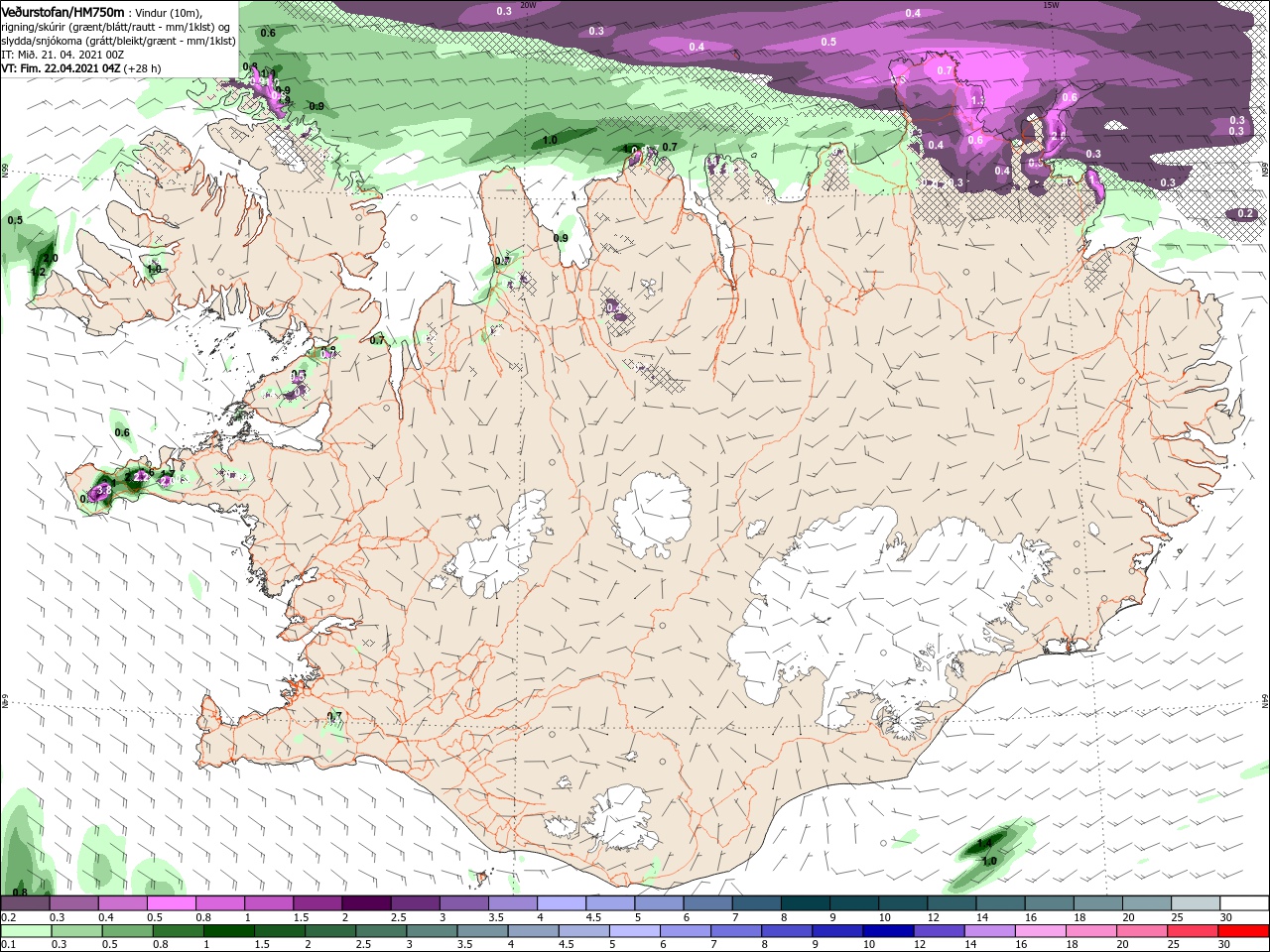Click the 2.0 value off the Westfjords
The height and width of the screenshot is (952, 1270).
pyautogui.click(x=51, y=258)
